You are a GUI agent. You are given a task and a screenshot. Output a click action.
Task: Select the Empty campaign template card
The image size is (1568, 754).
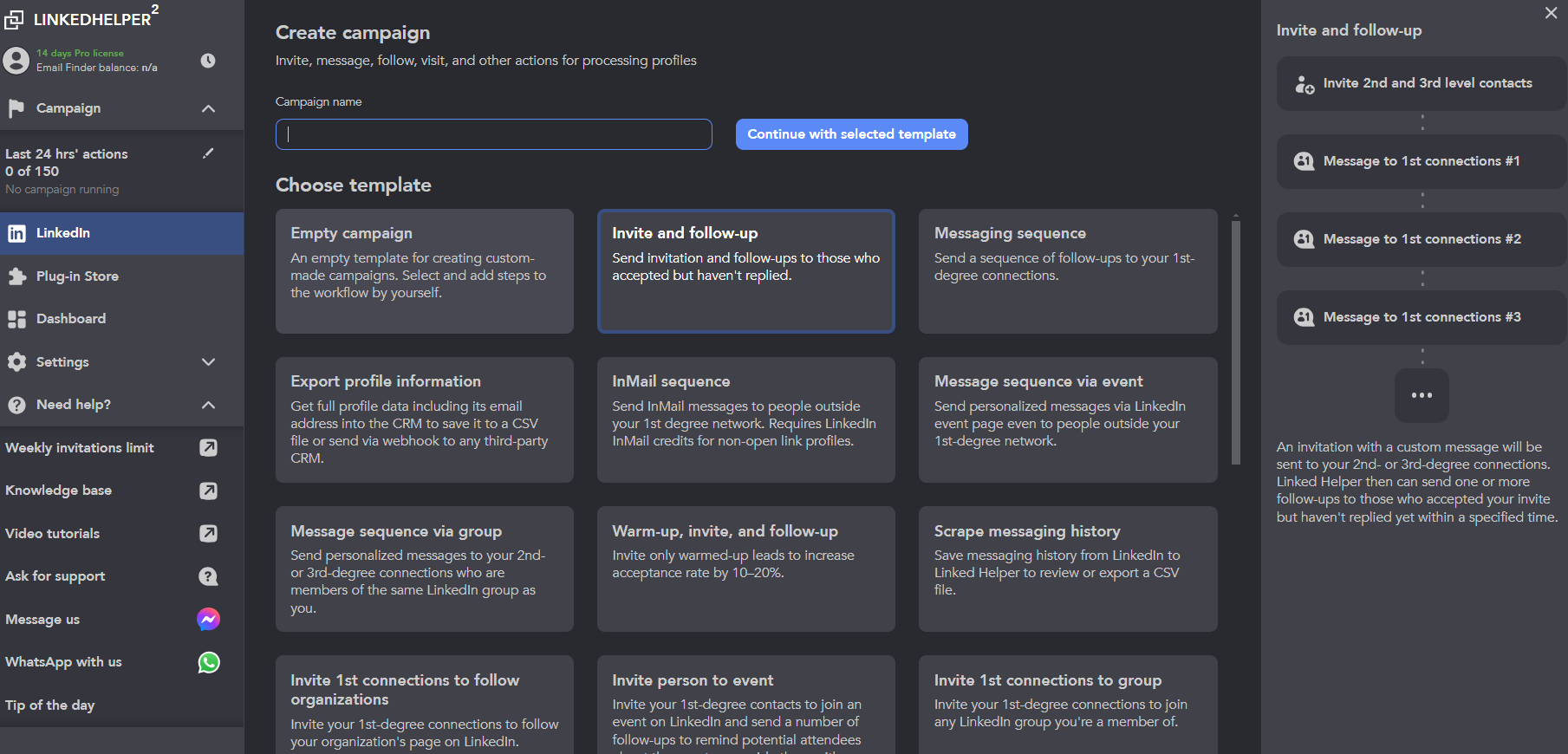click(x=425, y=271)
